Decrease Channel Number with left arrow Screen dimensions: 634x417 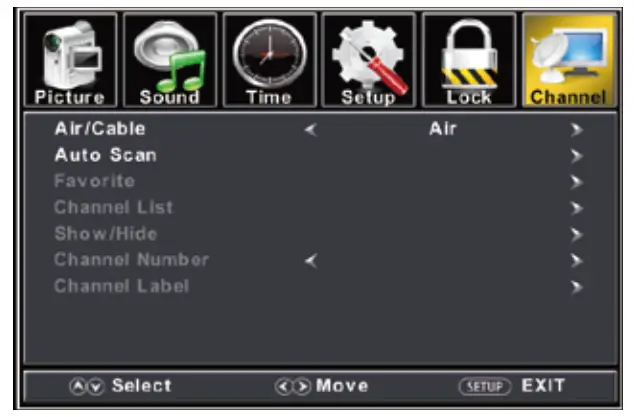[x=311, y=261]
